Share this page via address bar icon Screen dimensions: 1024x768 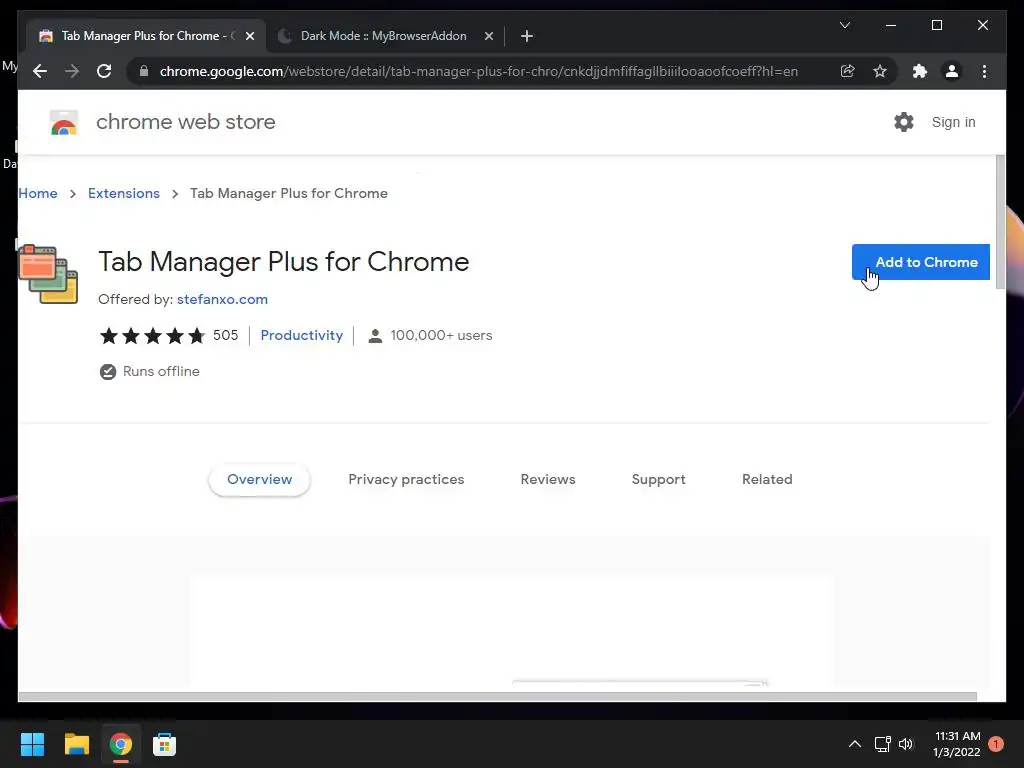coord(847,71)
